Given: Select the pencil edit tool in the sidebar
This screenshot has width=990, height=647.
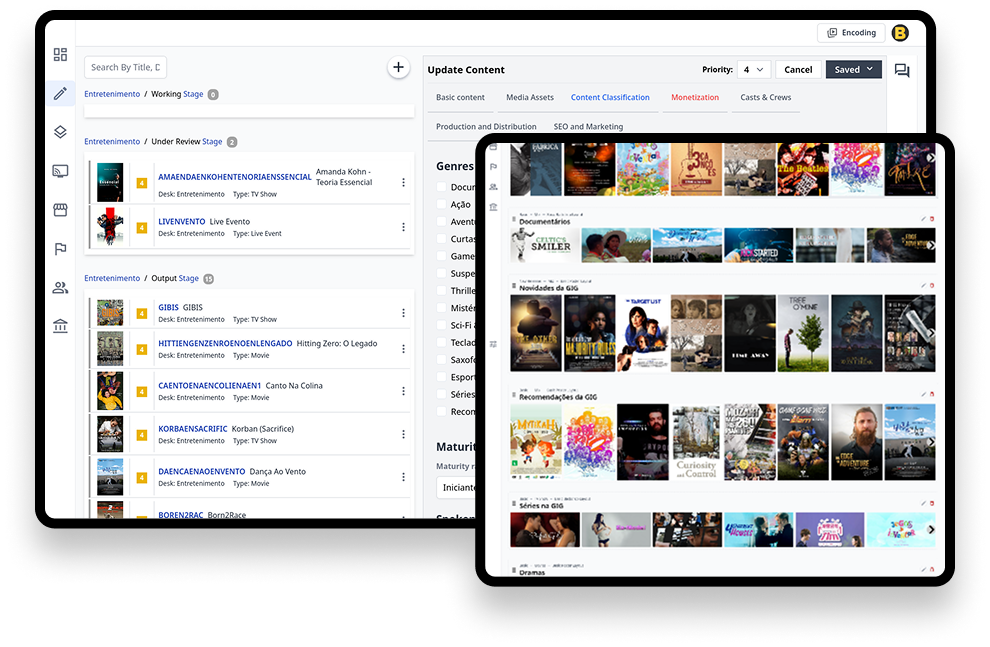Looking at the screenshot, I should click(x=60, y=93).
